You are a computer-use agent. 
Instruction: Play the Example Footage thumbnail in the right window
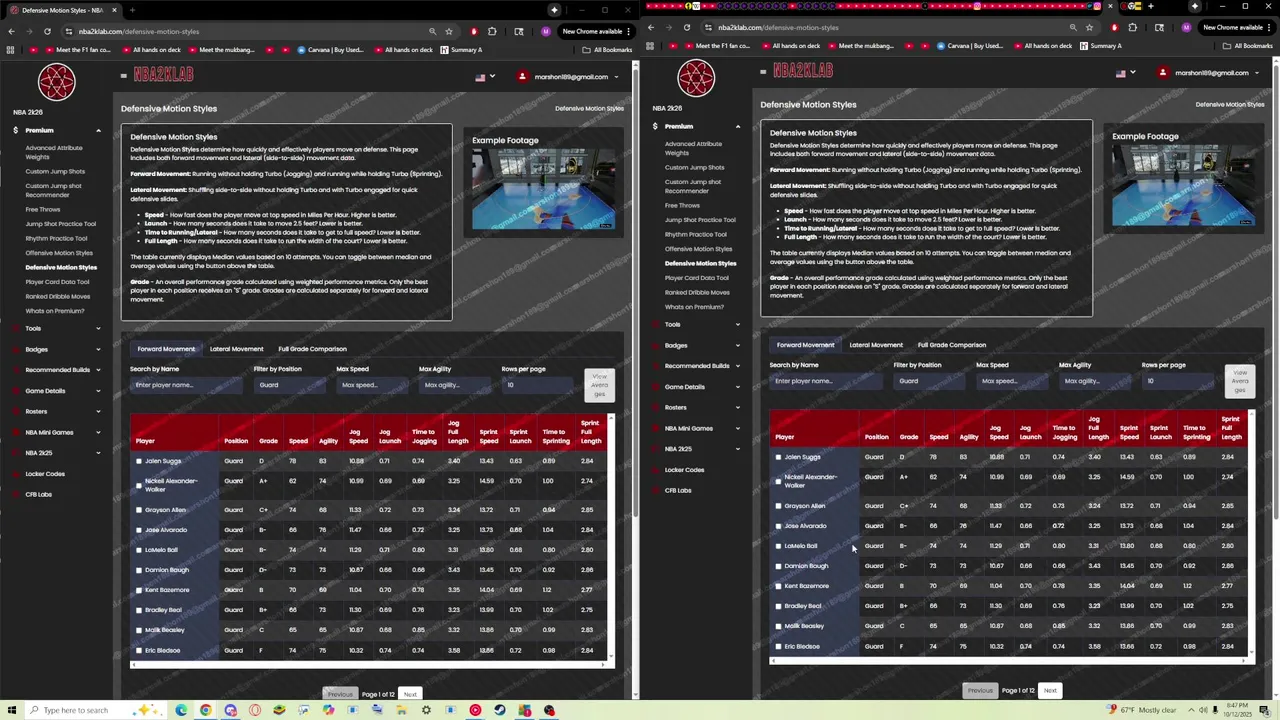click(1184, 186)
